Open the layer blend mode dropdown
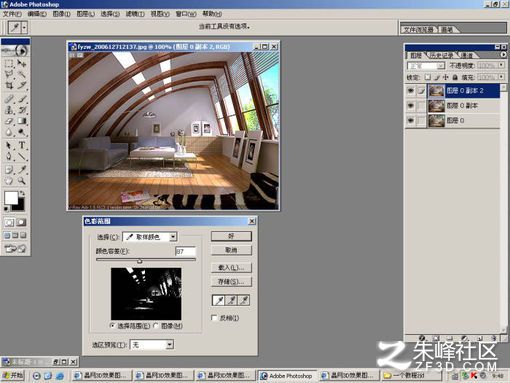The width and height of the screenshot is (510, 383). click(x=426, y=66)
